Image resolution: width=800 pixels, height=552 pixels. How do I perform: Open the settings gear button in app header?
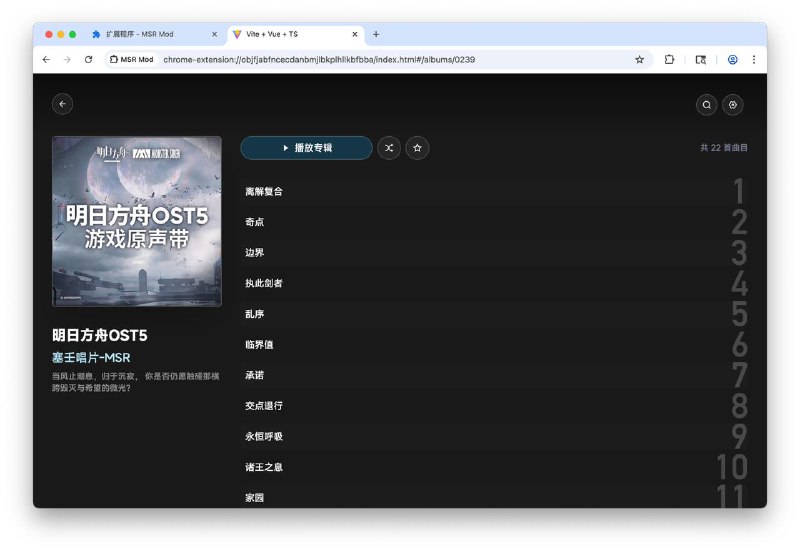tap(733, 105)
